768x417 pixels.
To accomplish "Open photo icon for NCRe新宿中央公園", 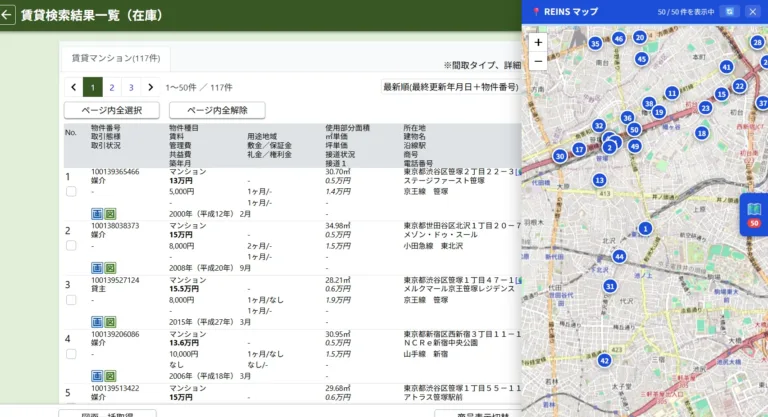I will click(97, 376).
